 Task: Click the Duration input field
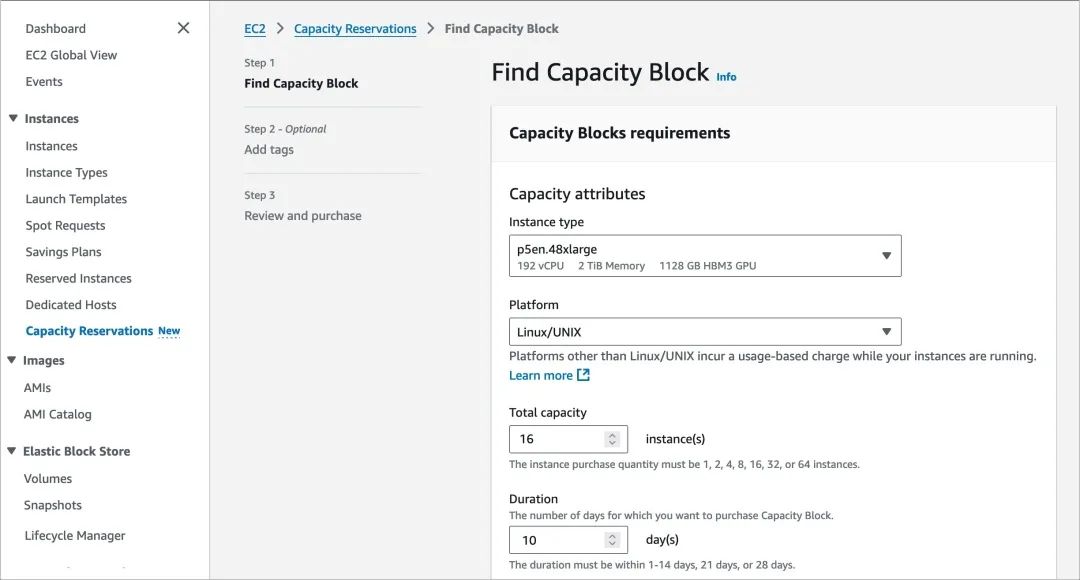point(557,540)
